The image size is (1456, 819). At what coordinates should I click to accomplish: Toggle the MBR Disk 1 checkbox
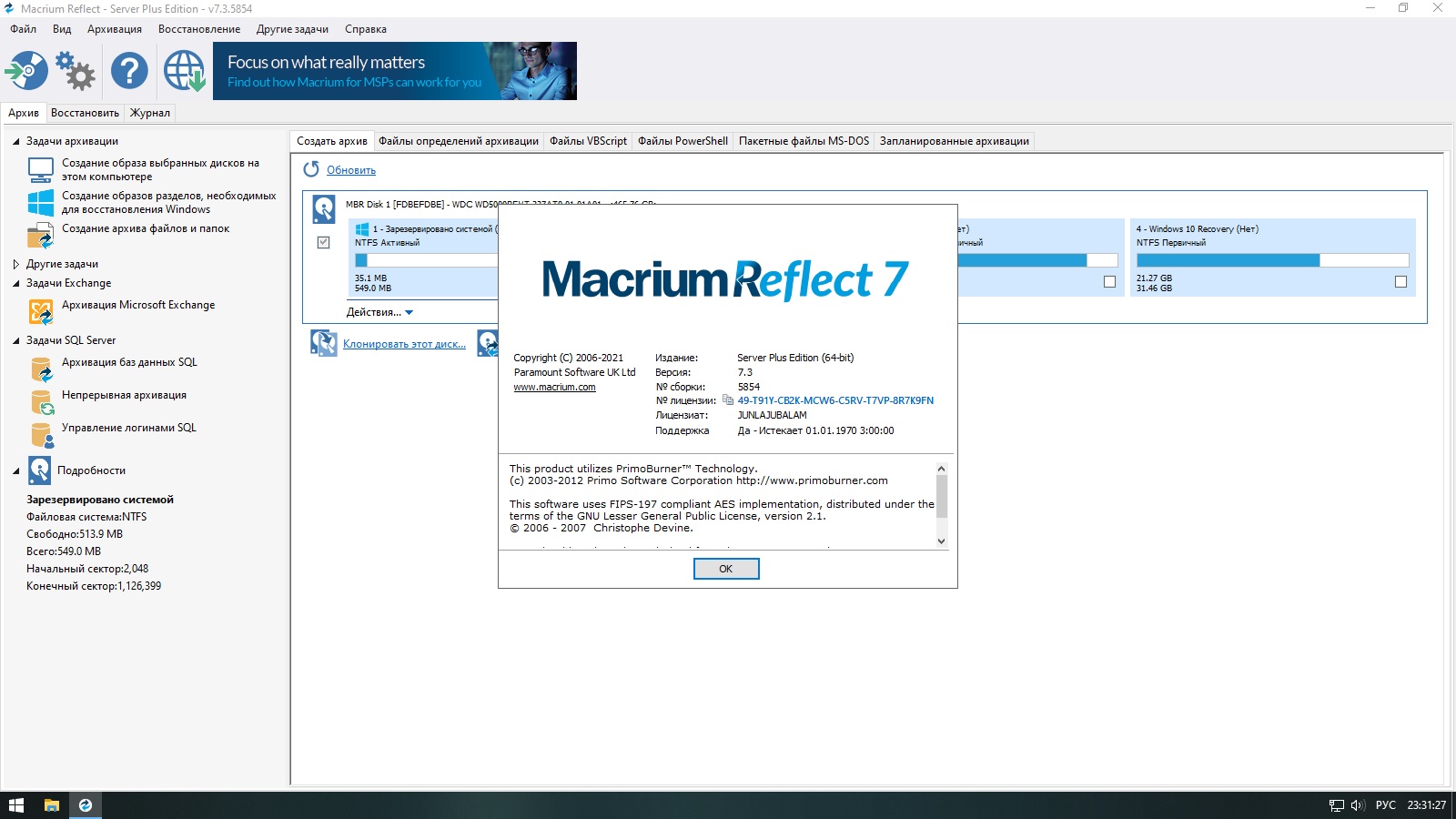coord(323,242)
